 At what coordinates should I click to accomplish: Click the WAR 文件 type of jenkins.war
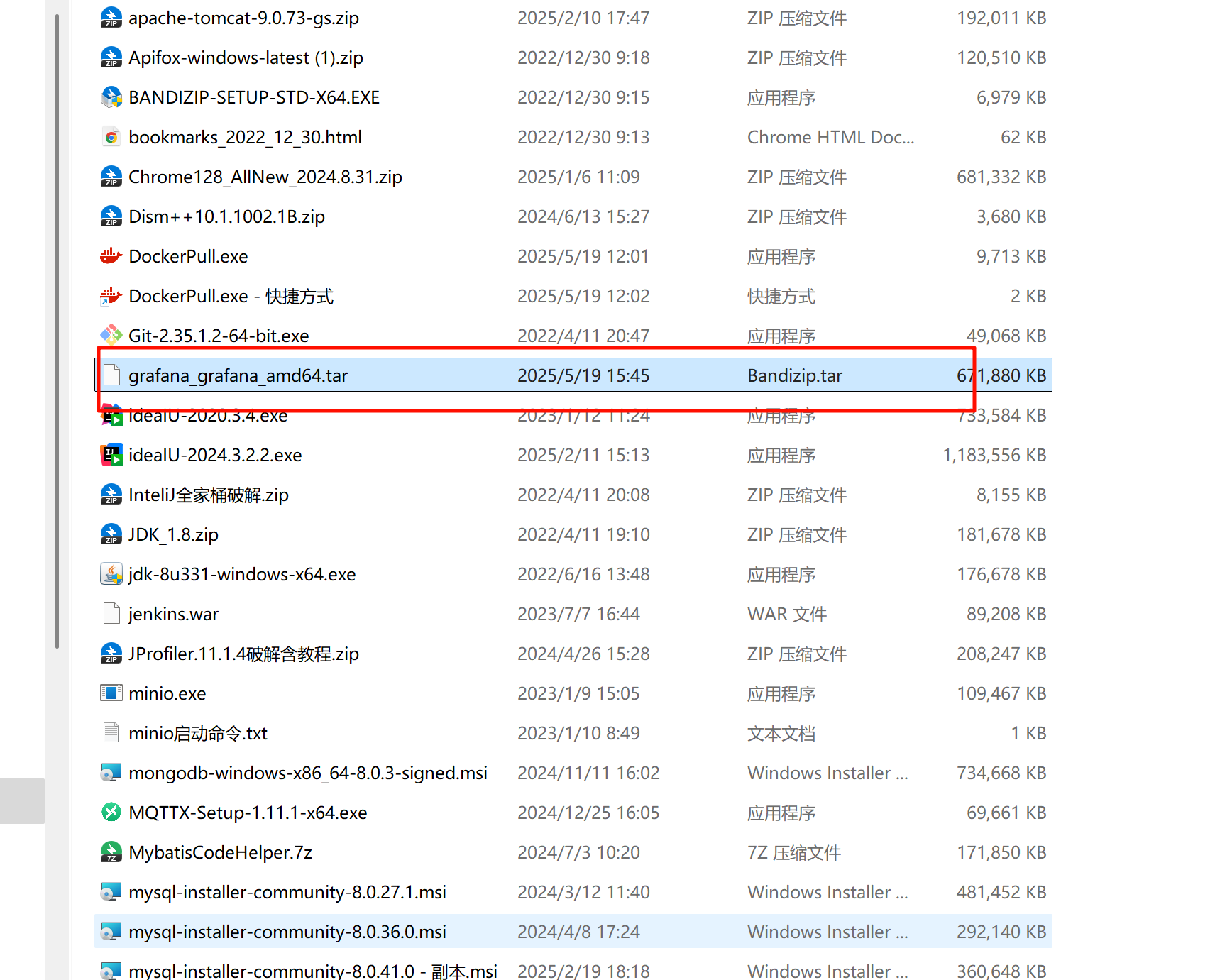pos(787,614)
